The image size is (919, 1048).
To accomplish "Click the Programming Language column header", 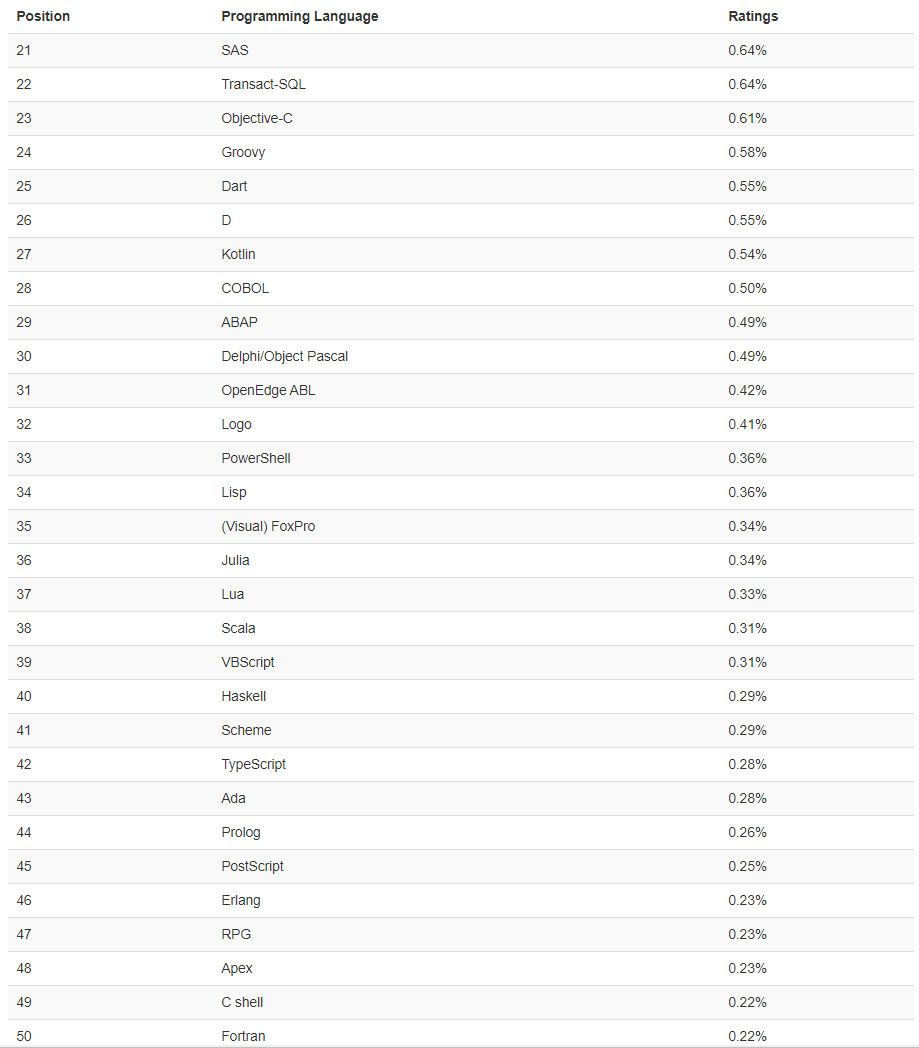I will pyautogui.click(x=299, y=16).
